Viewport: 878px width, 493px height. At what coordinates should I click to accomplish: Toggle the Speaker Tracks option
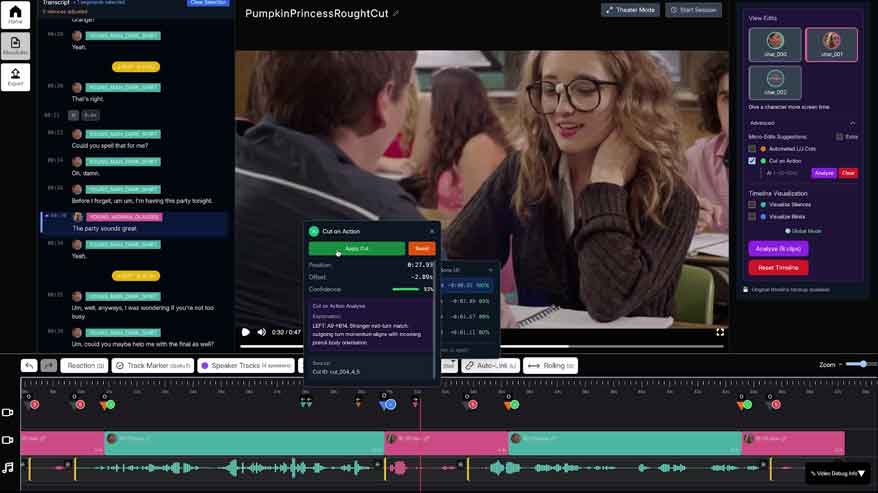click(x=246, y=365)
